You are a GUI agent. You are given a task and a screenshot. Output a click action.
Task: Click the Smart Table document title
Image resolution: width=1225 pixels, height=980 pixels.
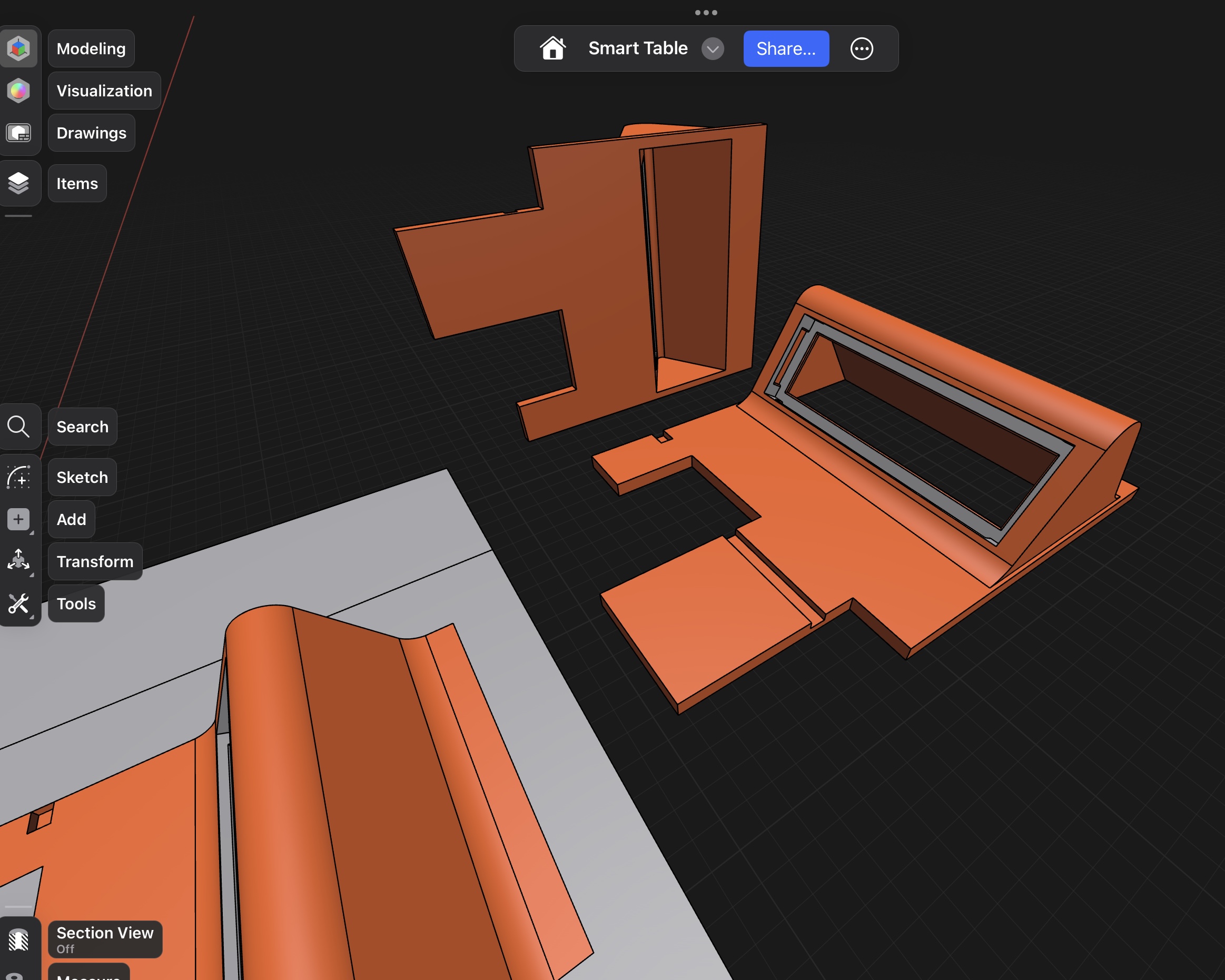[x=637, y=49]
